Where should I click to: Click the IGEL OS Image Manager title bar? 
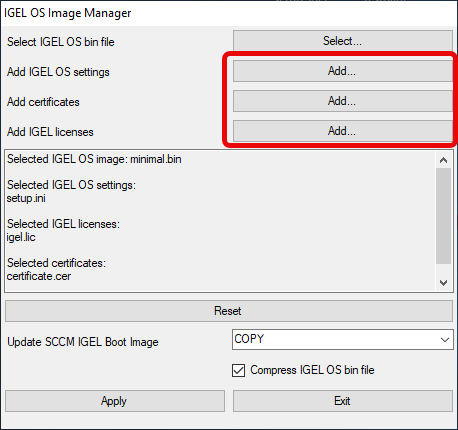click(x=229, y=13)
